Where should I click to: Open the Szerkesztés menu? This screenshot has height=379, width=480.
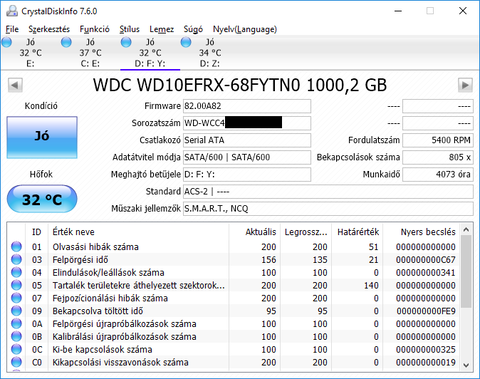[49, 29]
